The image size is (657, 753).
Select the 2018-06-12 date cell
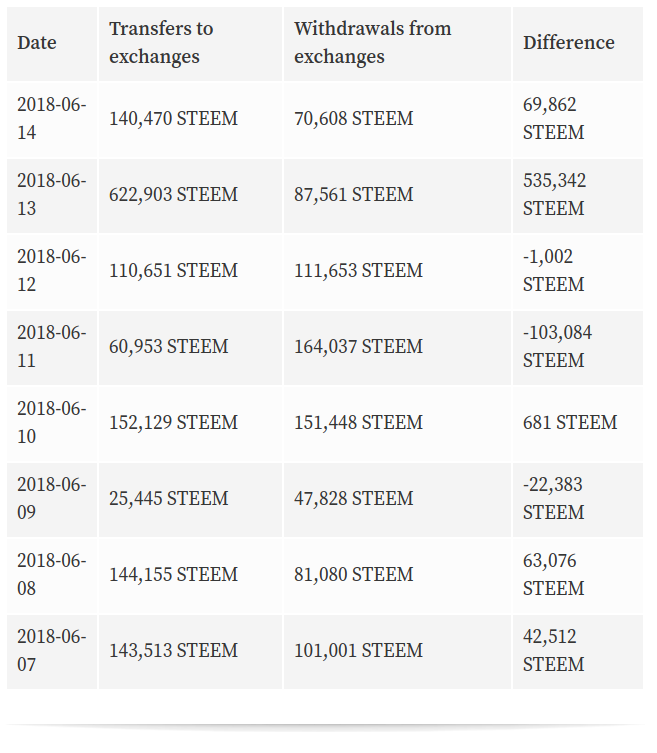tap(52, 271)
